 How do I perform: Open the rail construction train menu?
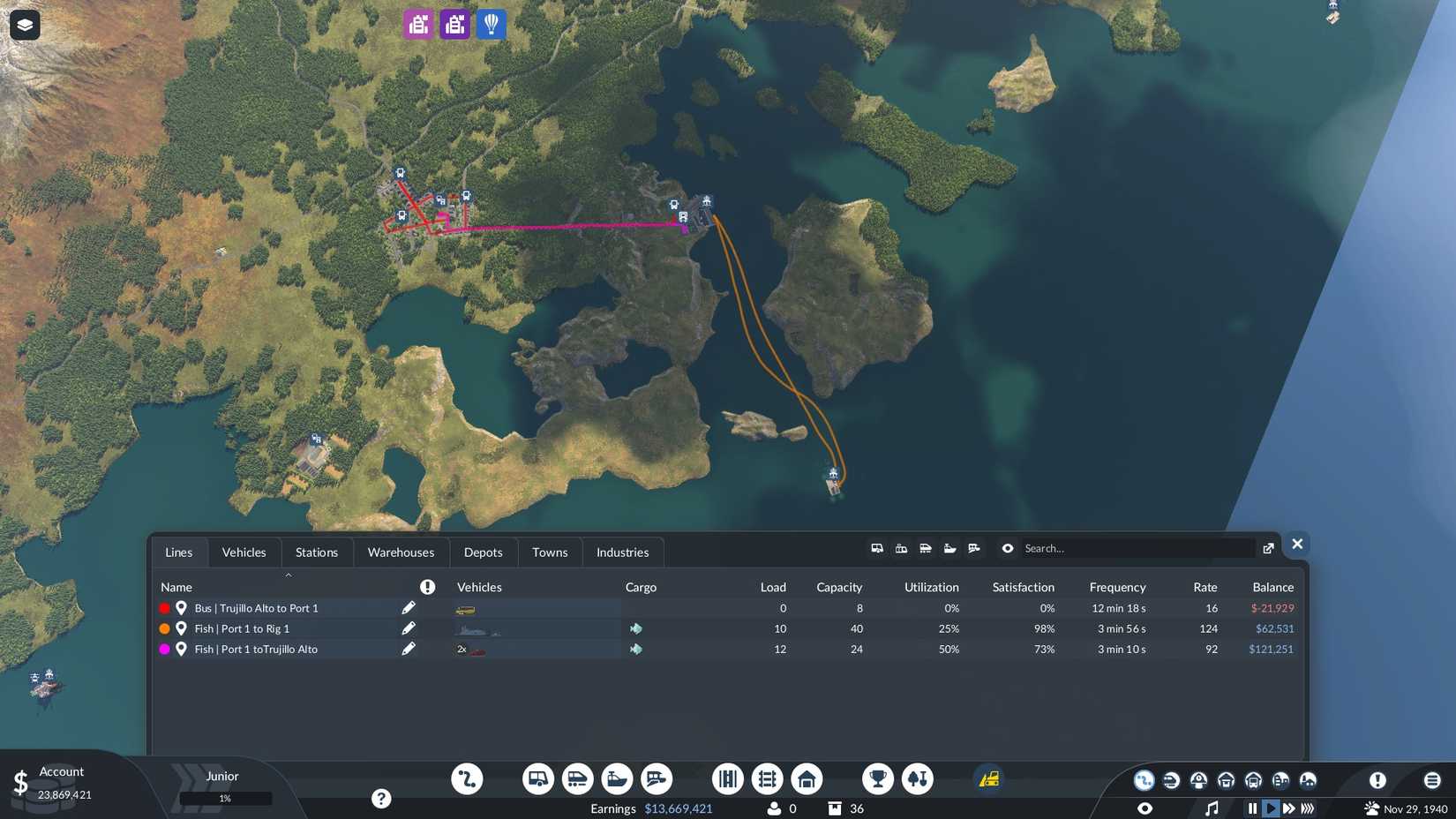click(577, 779)
